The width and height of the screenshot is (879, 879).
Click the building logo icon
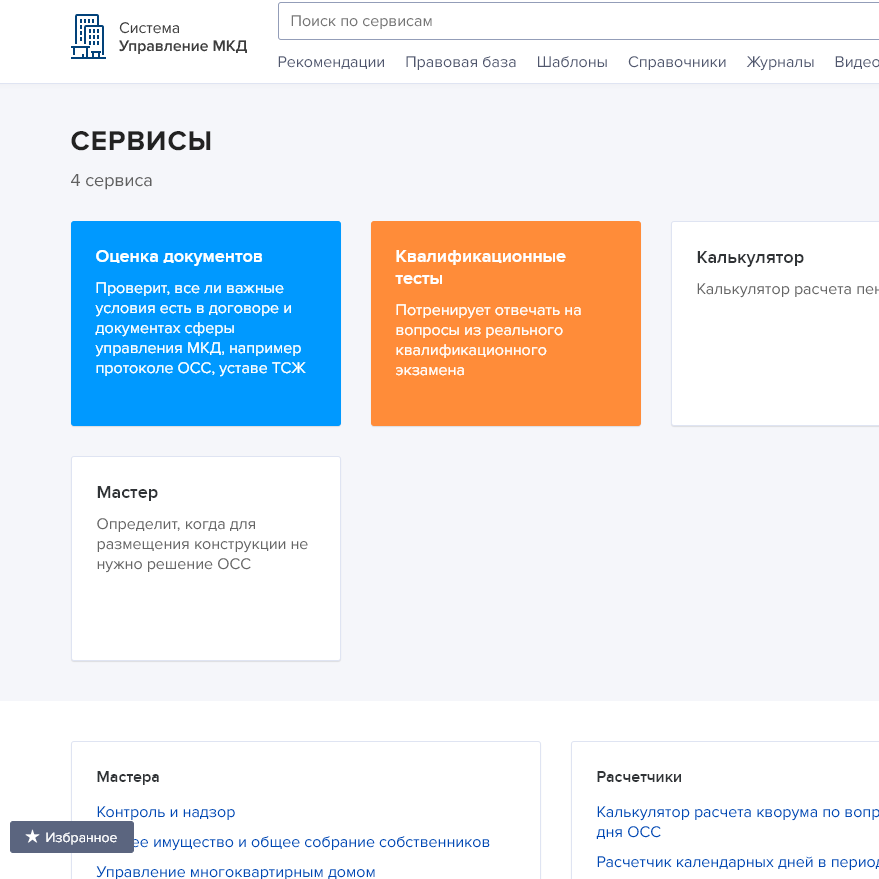(88, 36)
